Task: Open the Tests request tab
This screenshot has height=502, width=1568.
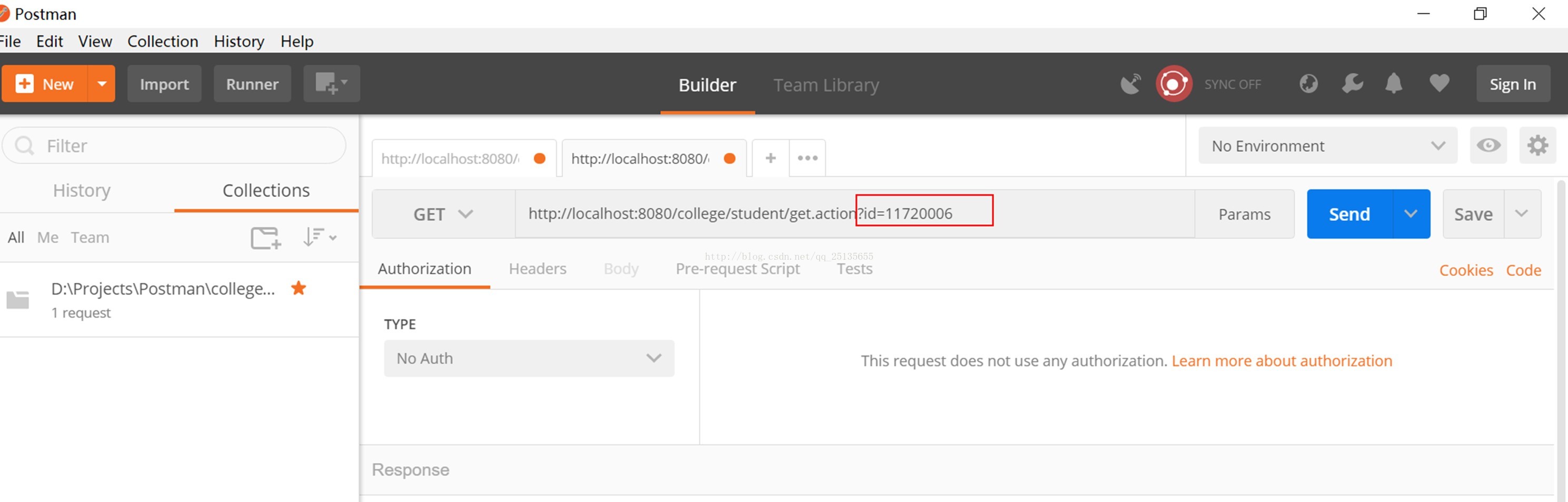Action: click(854, 269)
